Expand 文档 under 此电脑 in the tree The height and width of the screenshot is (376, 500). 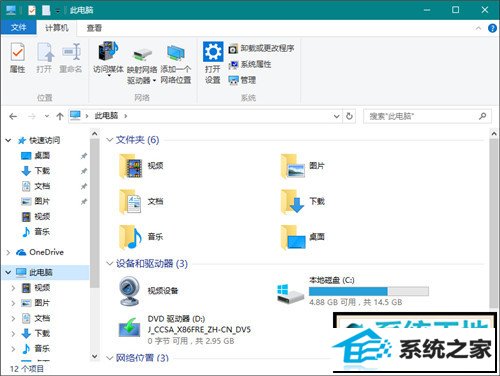tap(13, 318)
